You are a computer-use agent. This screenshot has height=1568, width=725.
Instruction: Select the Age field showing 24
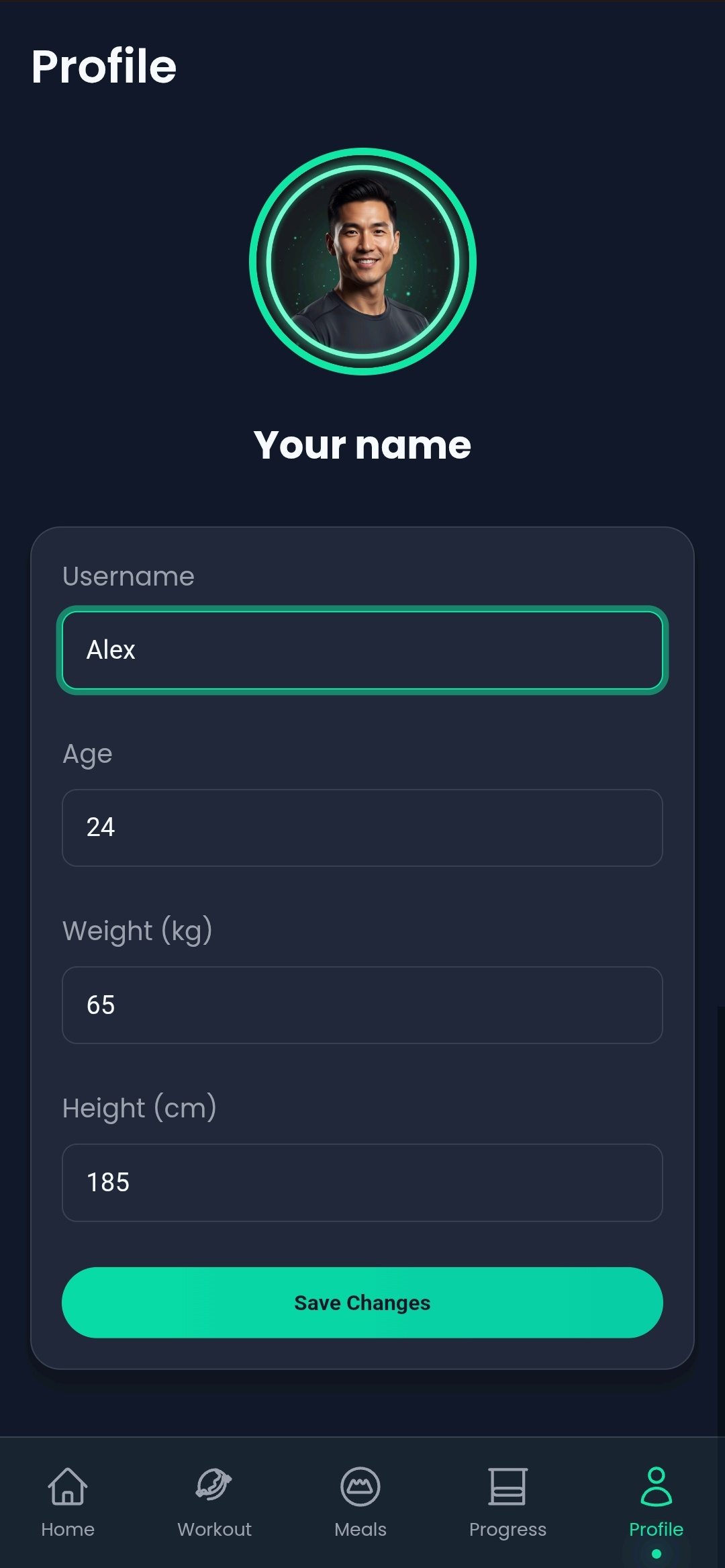coord(362,828)
